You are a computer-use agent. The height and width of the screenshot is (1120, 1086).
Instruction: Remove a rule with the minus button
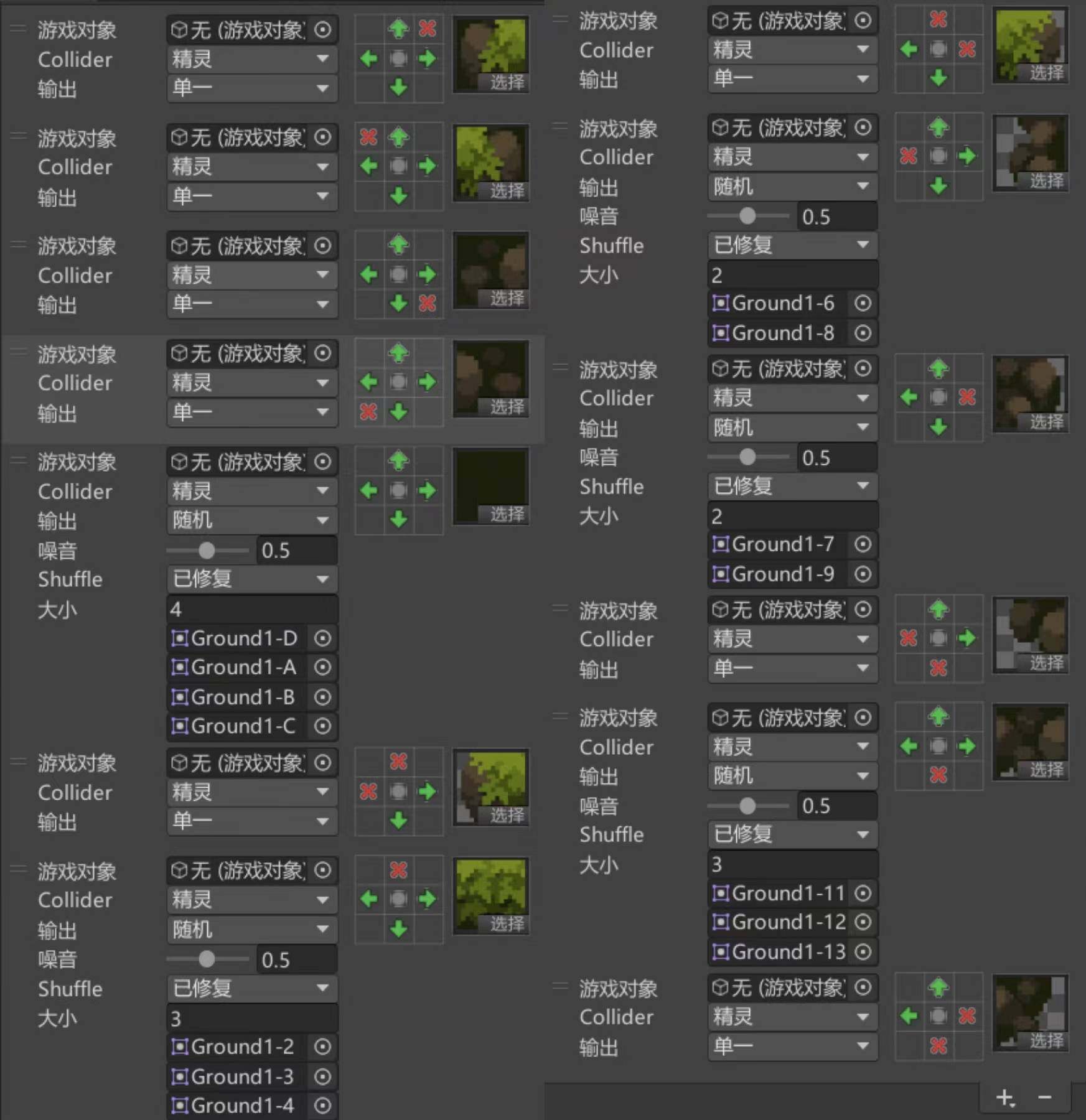[x=1045, y=1098]
